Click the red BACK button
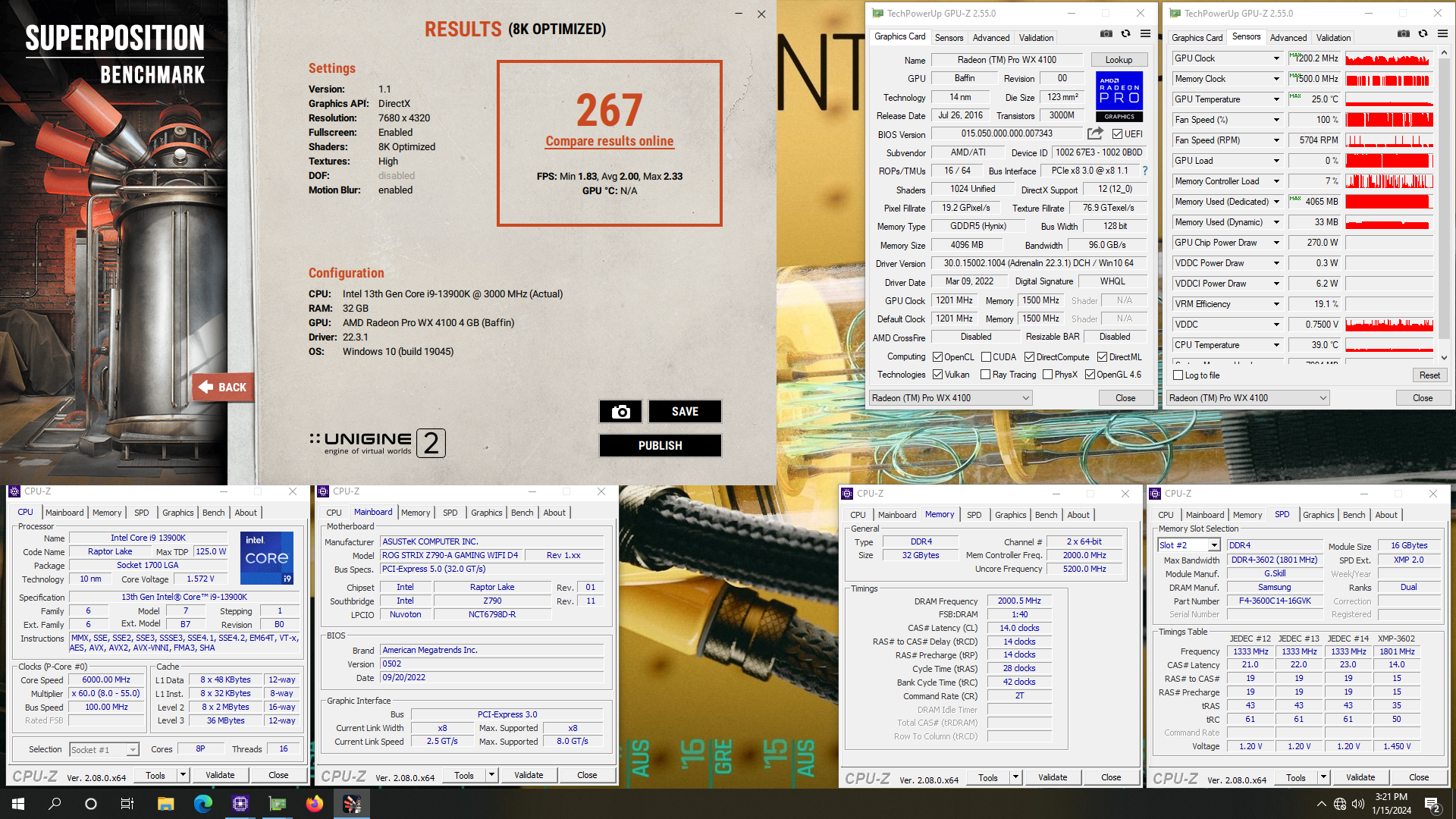This screenshot has height=819, width=1456. pos(223,388)
